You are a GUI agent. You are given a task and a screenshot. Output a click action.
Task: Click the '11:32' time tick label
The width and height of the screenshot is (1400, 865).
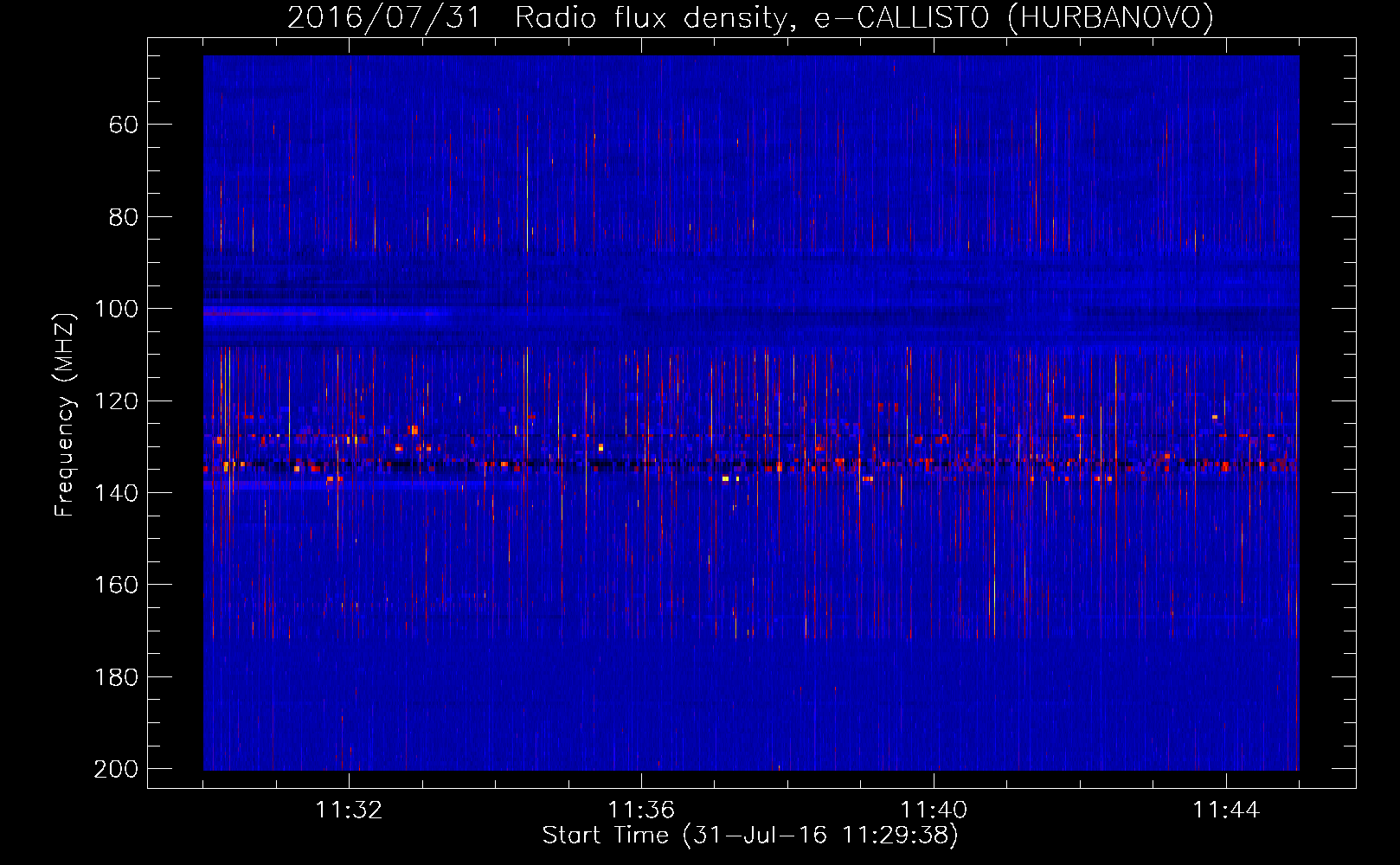pyautogui.click(x=349, y=810)
